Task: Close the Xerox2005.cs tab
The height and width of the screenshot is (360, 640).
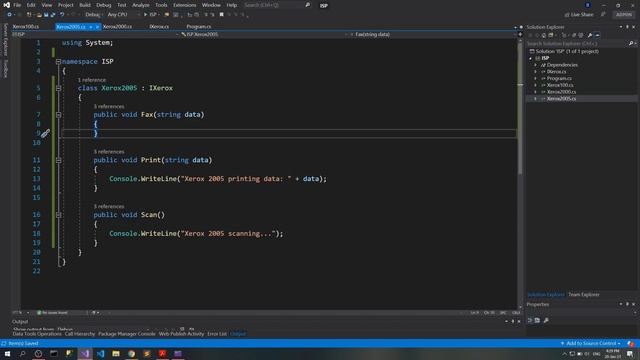Action: coord(97,27)
